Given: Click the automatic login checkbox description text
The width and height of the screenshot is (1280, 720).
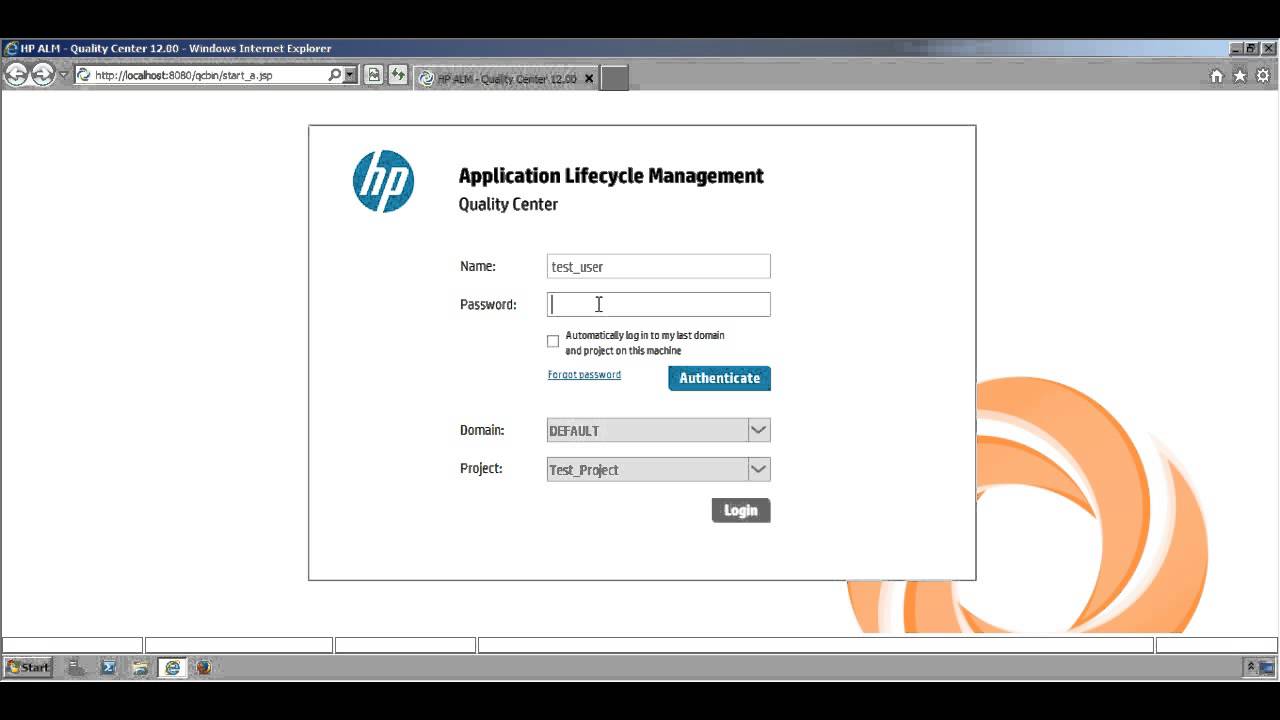Looking at the screenshot, I should [x=645, y=343].
